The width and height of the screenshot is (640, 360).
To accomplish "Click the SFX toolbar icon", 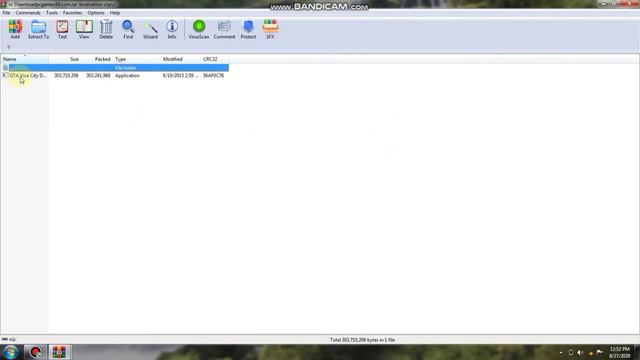I will (270, 29).
